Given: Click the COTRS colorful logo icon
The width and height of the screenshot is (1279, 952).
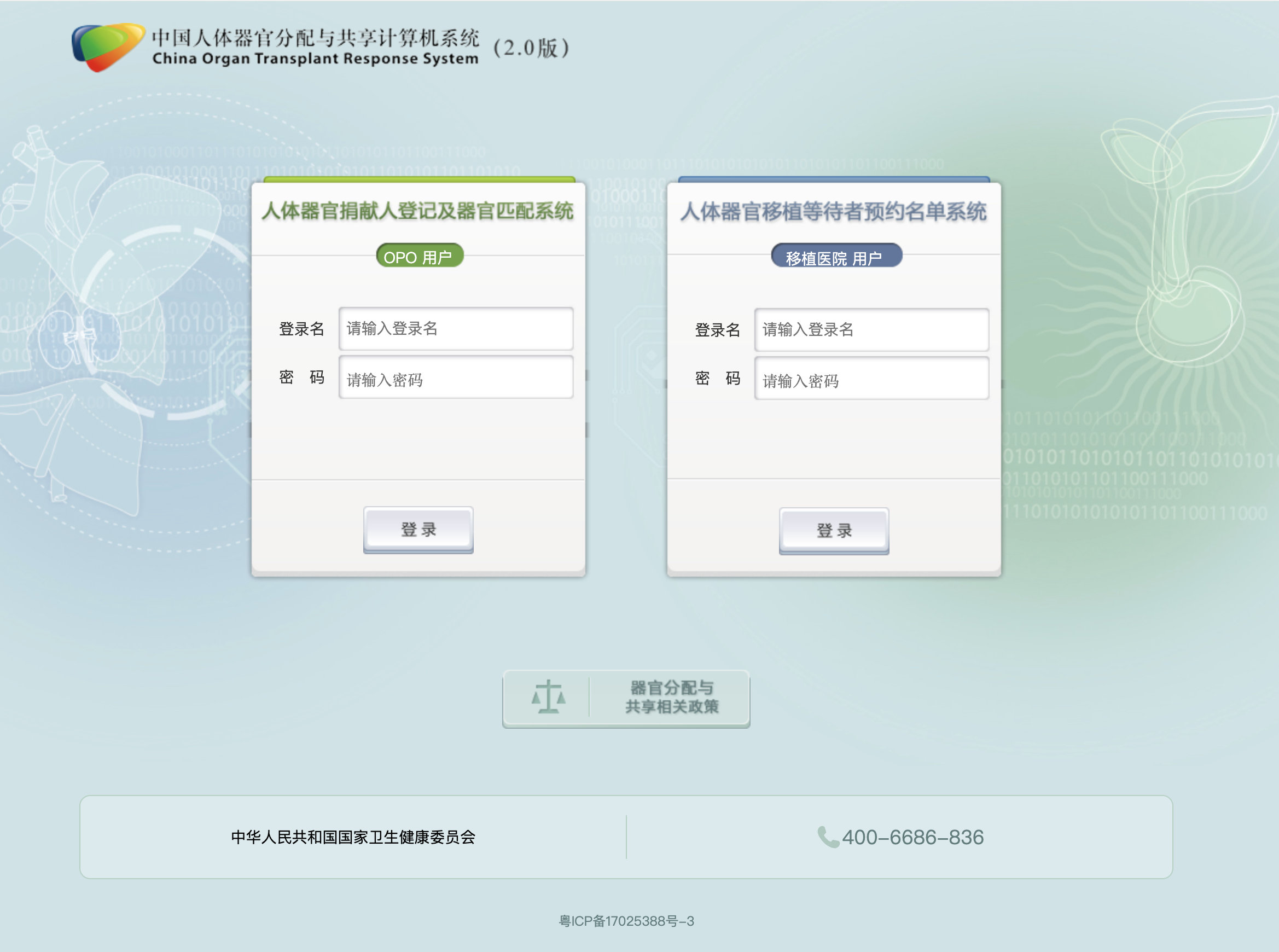Looking at the screenshot, I should point(108,47).
